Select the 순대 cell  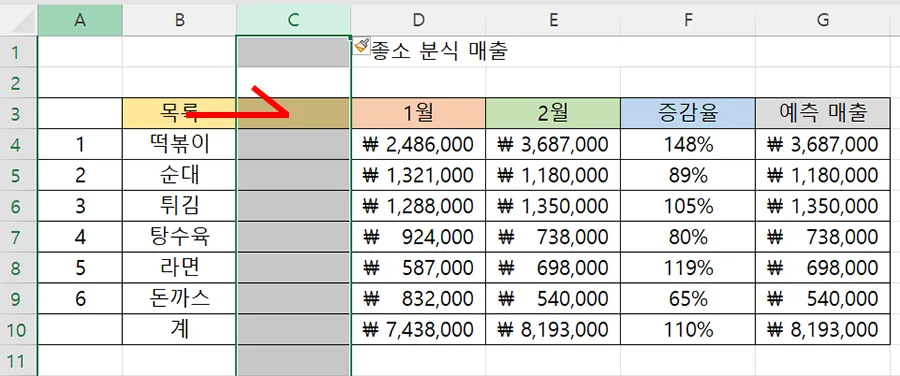pyautogui.click(x=180, y=175)
